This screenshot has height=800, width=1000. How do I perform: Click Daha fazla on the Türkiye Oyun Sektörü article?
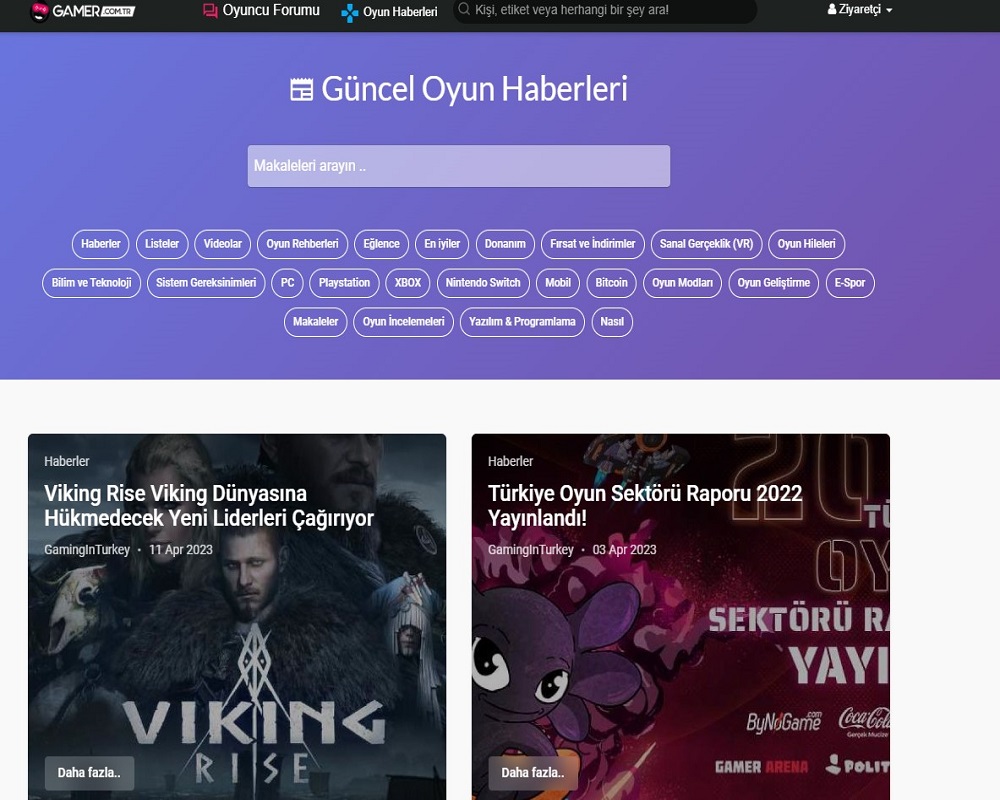pos(533,773)
